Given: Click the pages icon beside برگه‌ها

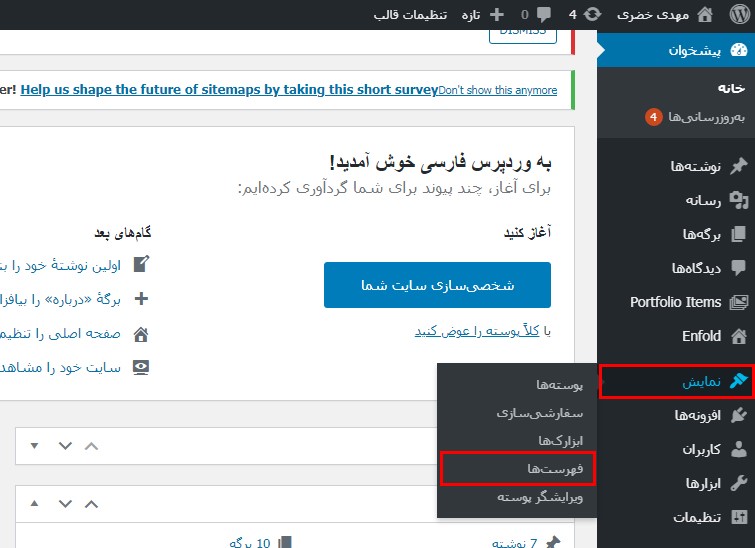Looking at the screenshot, I should click(x=739, y=235).
